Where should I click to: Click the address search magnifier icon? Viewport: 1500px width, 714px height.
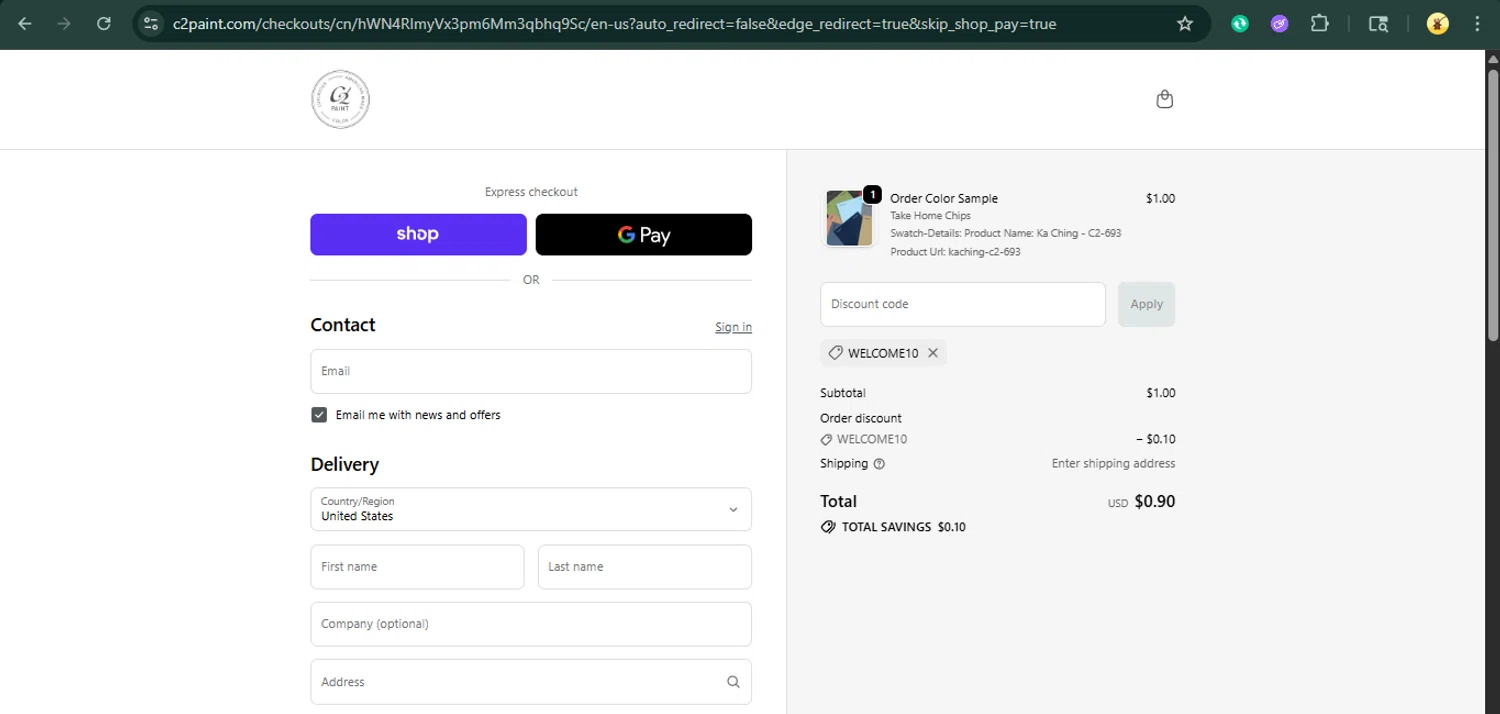point(733,682)
